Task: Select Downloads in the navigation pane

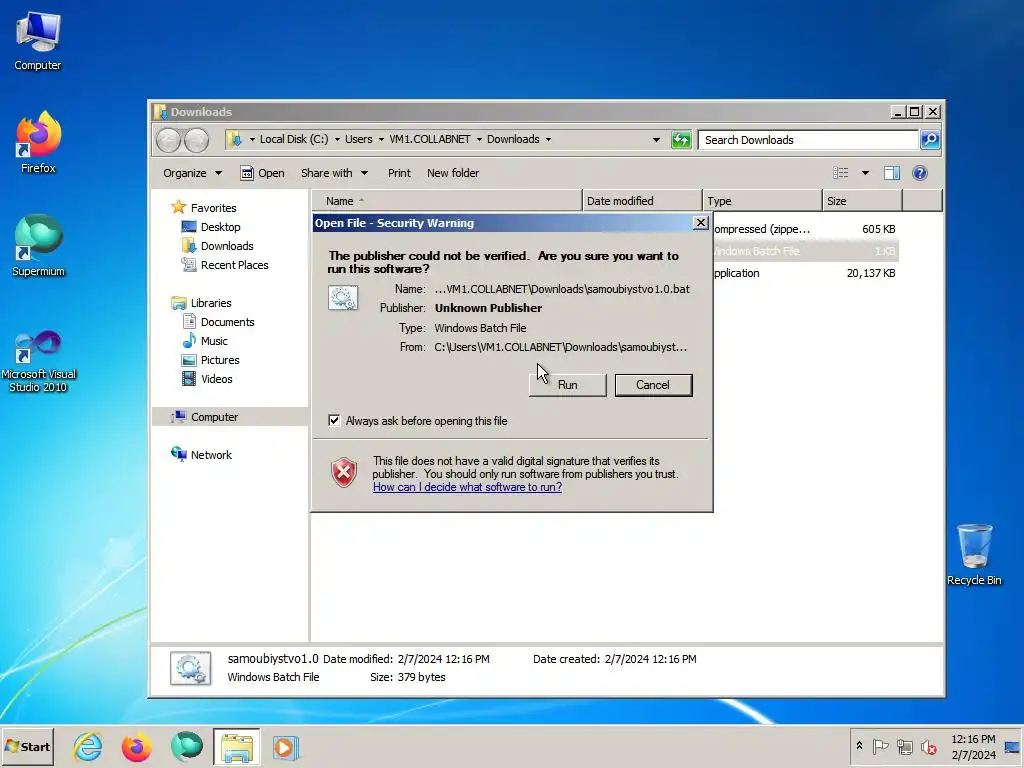Action: click(x=227, y=246)
